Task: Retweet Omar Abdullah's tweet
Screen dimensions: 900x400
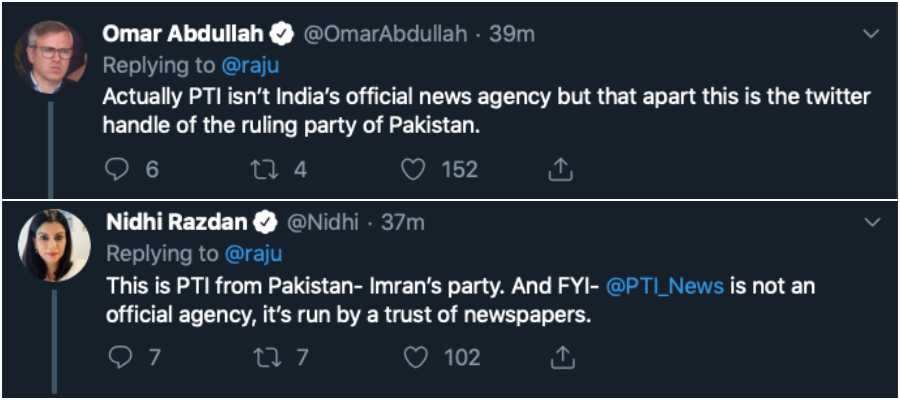Action: (265, 170)
